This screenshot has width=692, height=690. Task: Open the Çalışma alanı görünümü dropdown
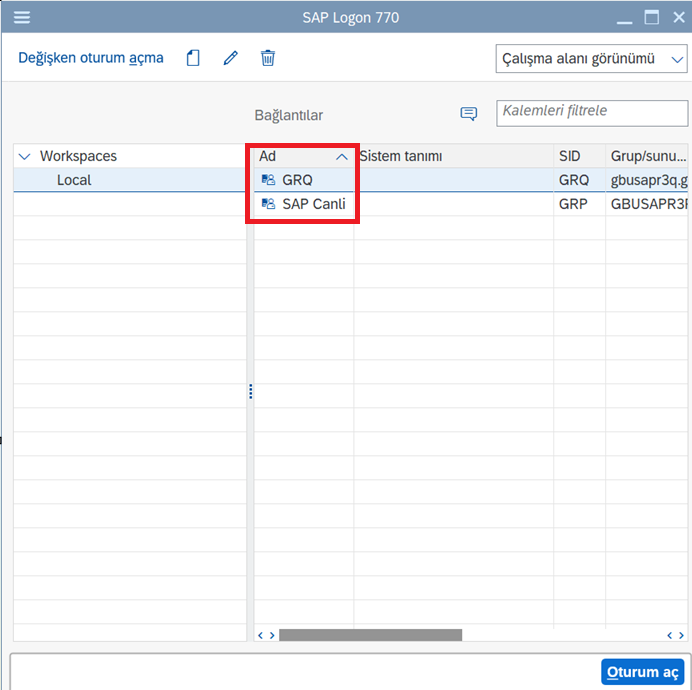click(x=591, y=59)
